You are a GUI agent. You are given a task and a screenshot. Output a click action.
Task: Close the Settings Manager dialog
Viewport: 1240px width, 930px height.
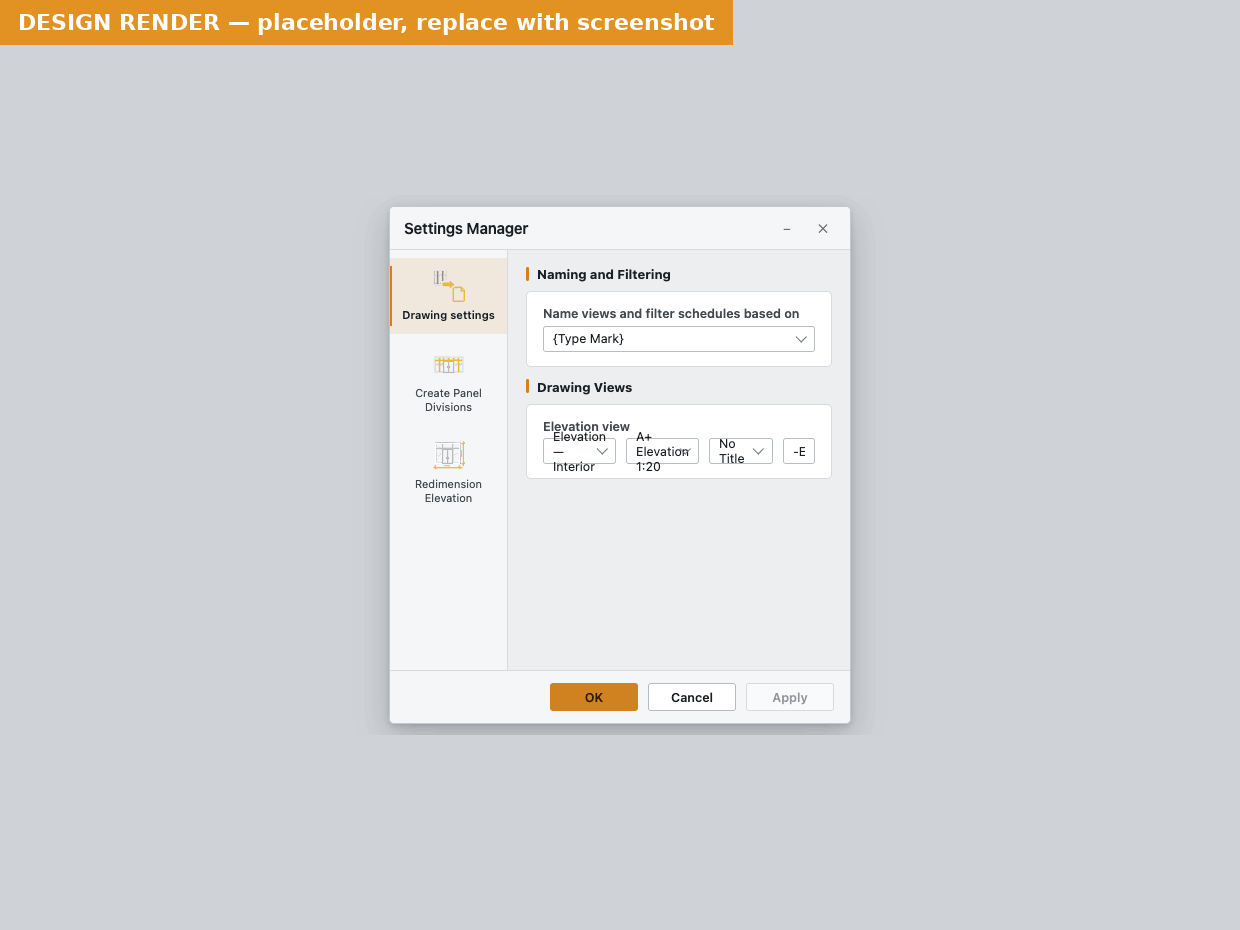tap(823, 229)
